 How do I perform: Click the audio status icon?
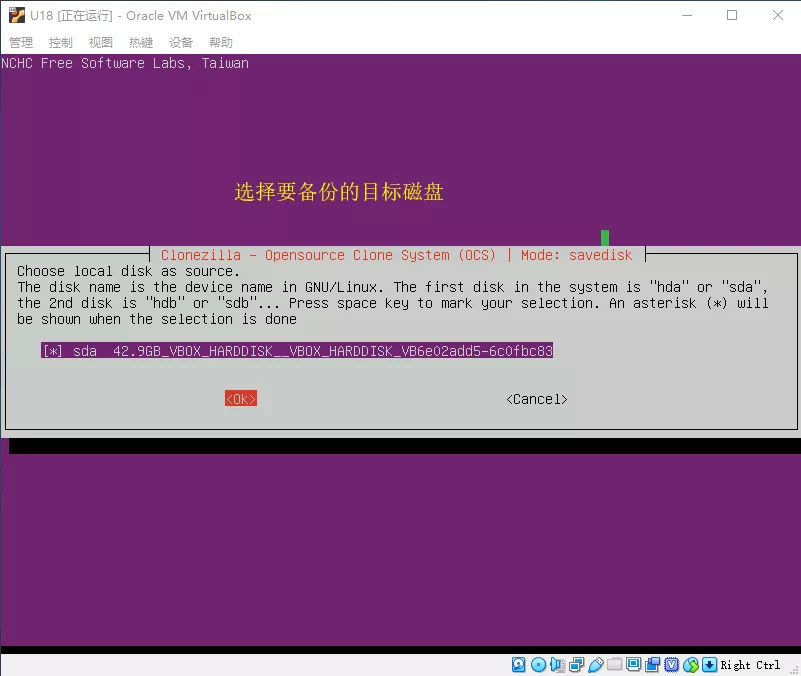[x=557, y=664]
